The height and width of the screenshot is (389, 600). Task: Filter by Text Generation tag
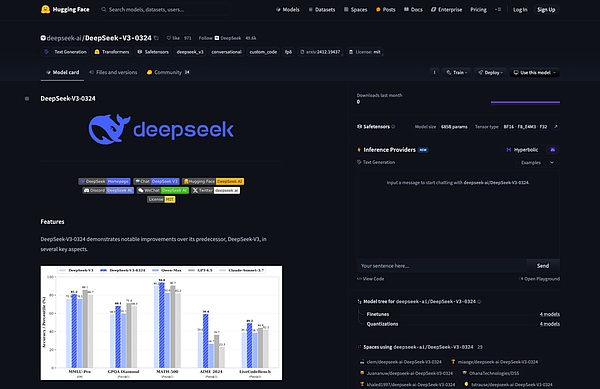pyautogui.click(x=65, y=52)
